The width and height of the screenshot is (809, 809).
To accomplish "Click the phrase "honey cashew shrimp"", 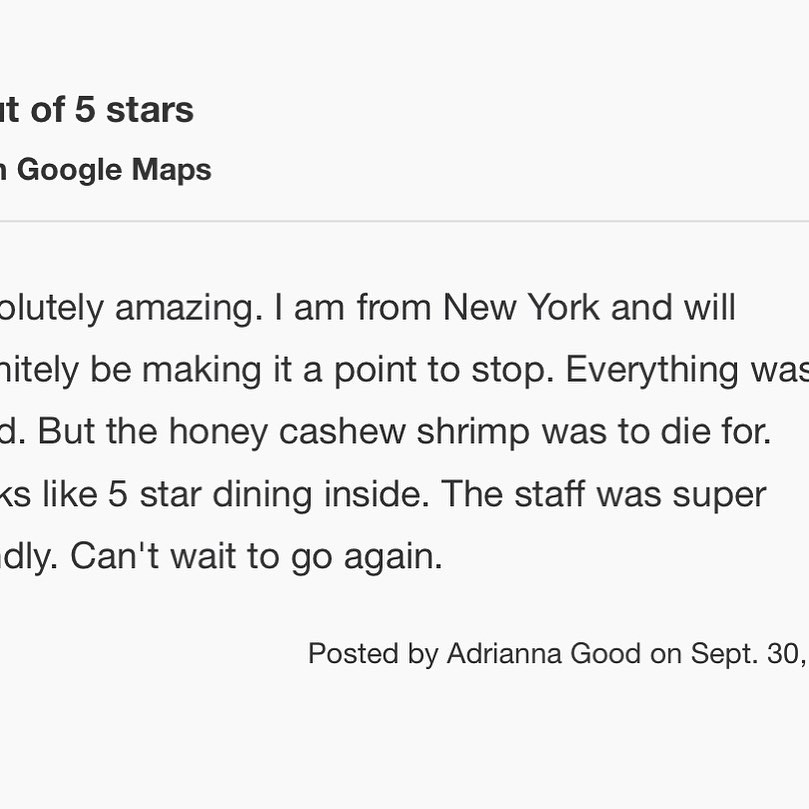I will coord(350,432).
